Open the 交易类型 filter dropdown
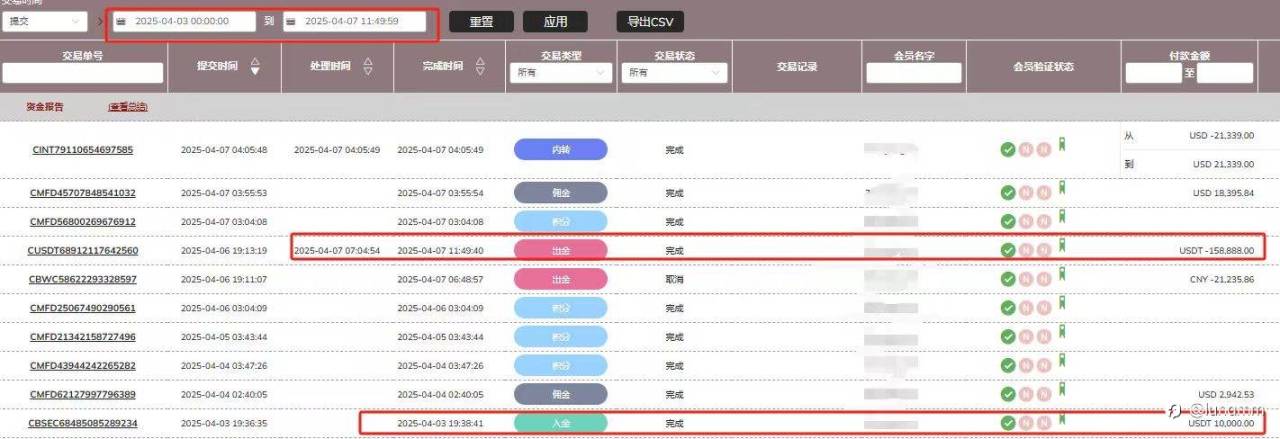Image resolution: width=1280 pixels, height=439 pixels. coord(560,73)
